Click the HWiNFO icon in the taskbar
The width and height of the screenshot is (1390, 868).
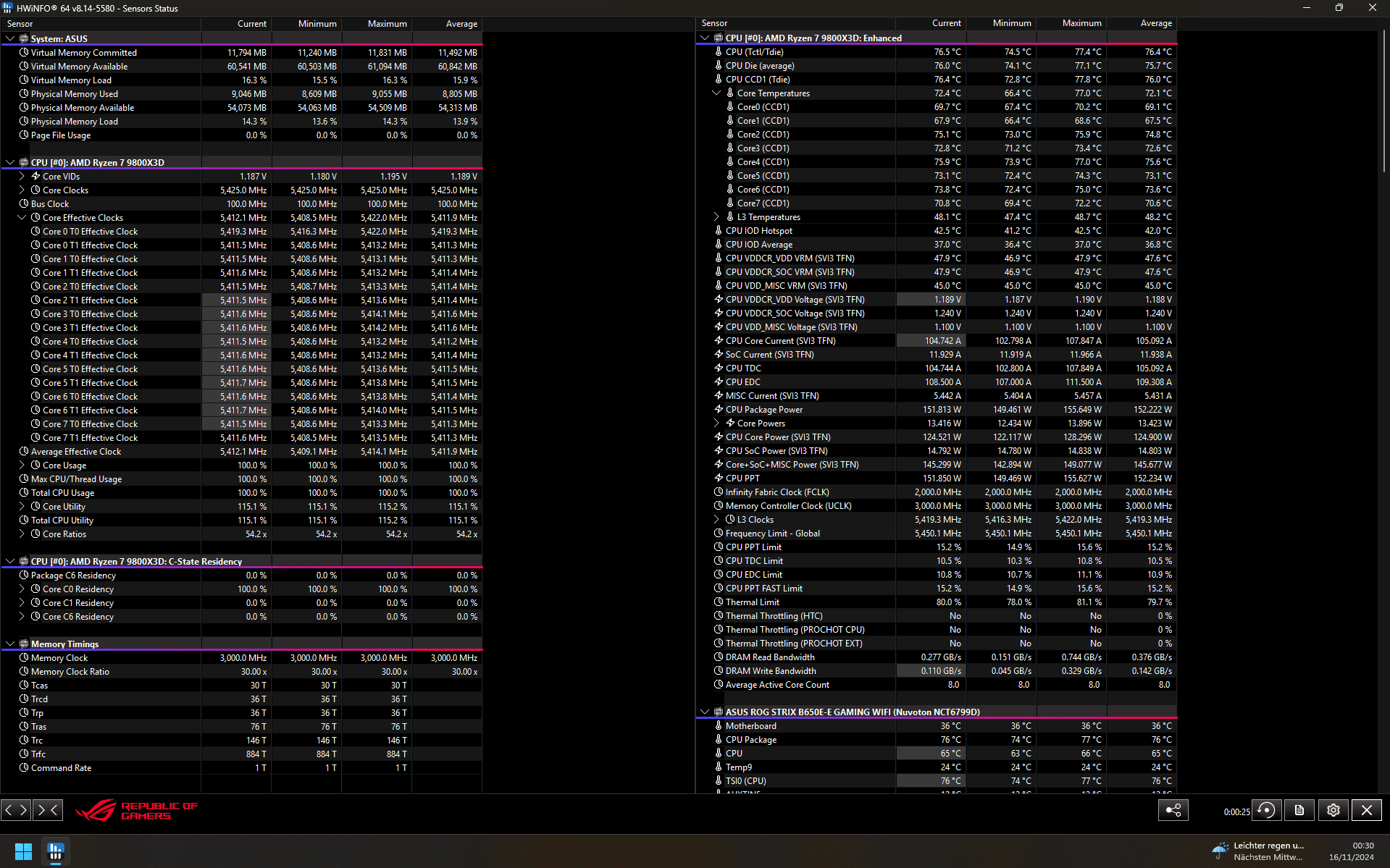coord(56,851)
